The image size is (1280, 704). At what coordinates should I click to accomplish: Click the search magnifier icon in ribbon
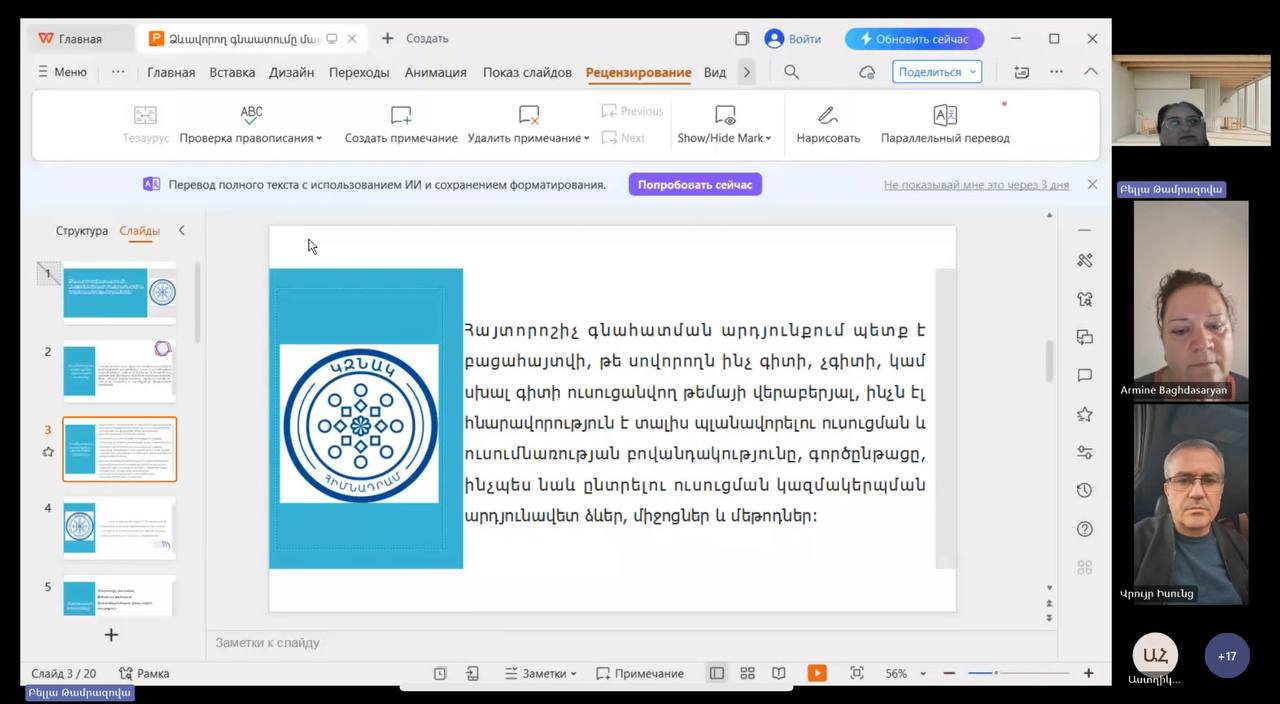coord(791,72)
